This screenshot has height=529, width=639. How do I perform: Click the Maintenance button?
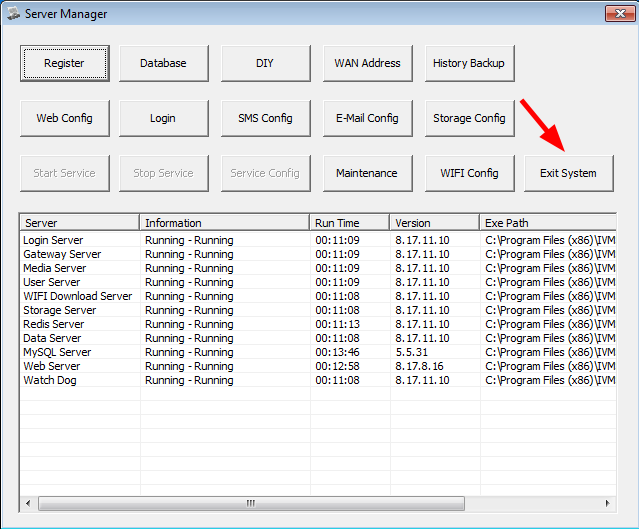click(x=367, y=173)
